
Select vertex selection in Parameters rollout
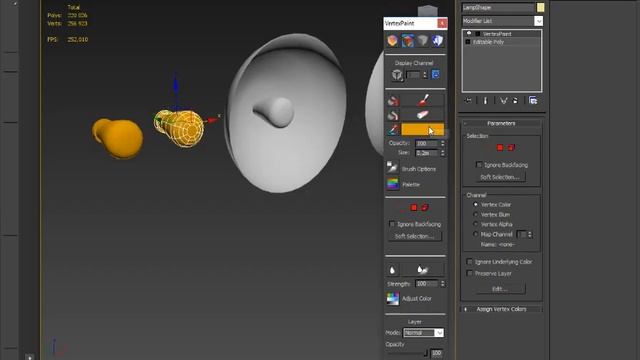pos(500,148)
